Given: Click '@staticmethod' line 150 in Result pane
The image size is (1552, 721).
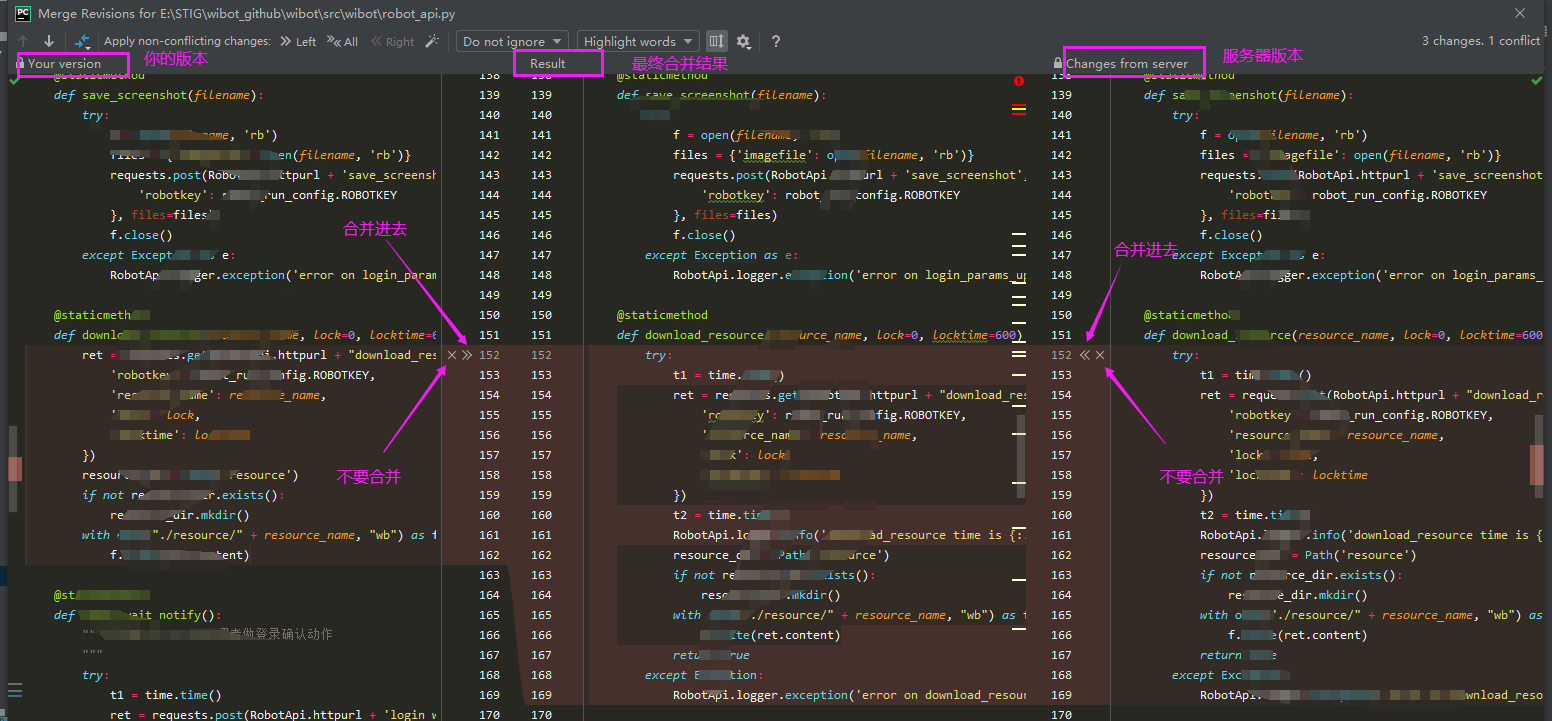Looking at the screenshot, I should click(662, 315).
